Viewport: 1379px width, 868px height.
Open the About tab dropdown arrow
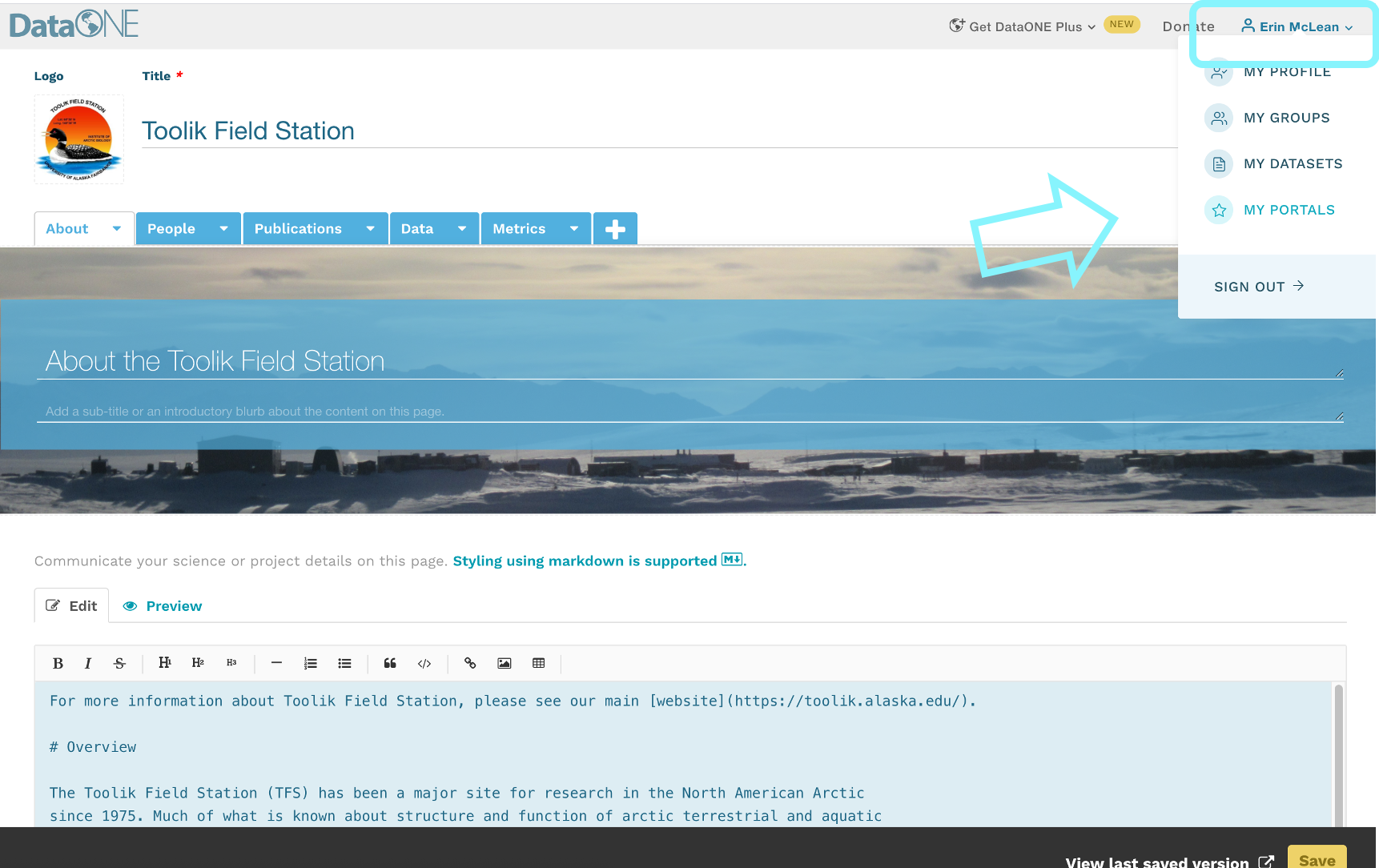click(x=117, y=229)
